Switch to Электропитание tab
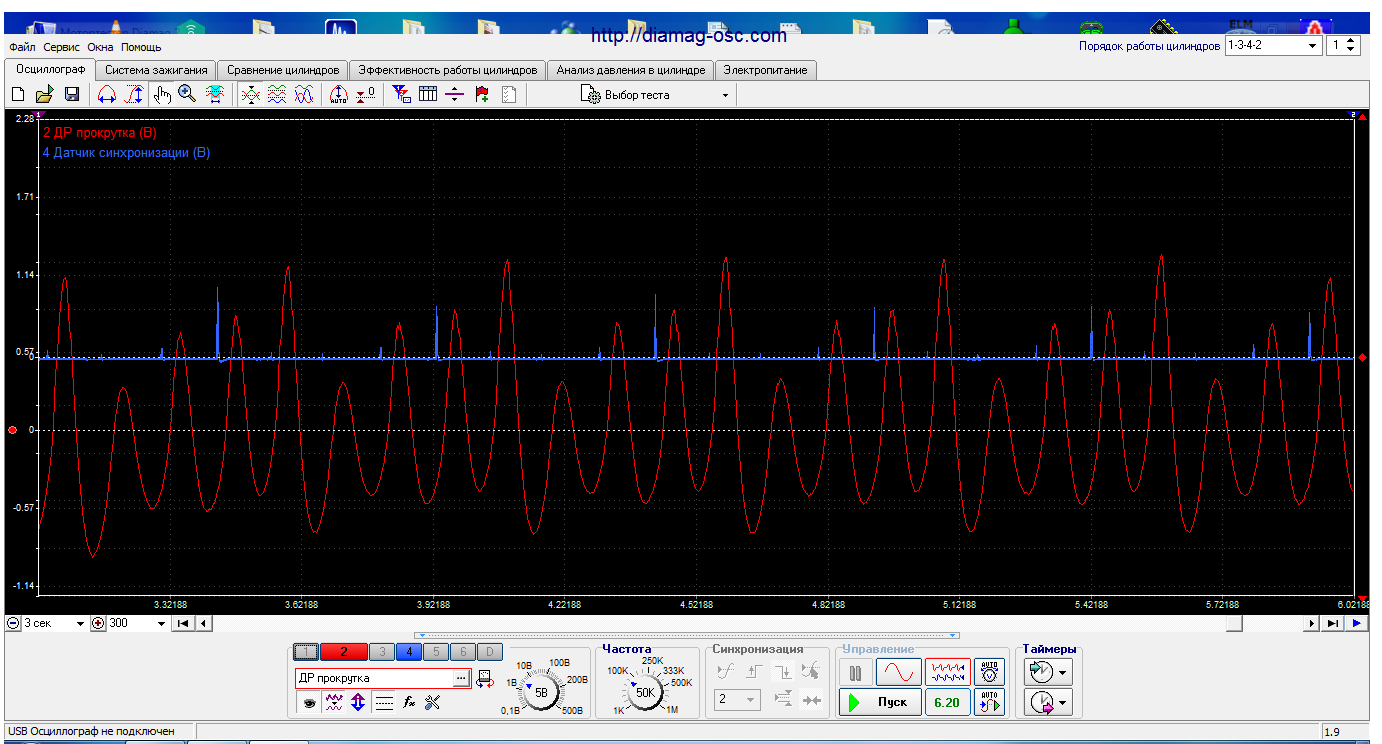Image resolution: width=1382 pixels, height=744 pixels. (x=766, y=70)
